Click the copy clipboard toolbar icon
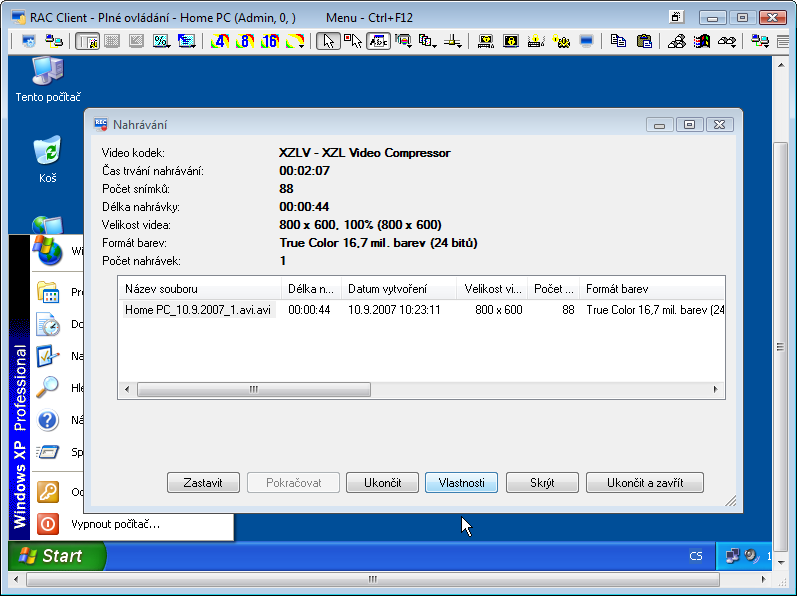 [618, 41]
